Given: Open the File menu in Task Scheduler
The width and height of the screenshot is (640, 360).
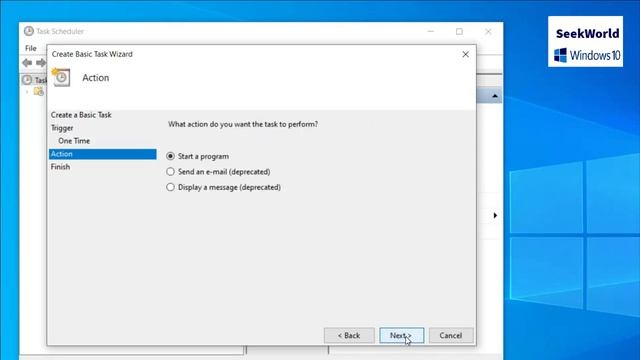Looking at the screenshot, I should (x=31, y=48).
